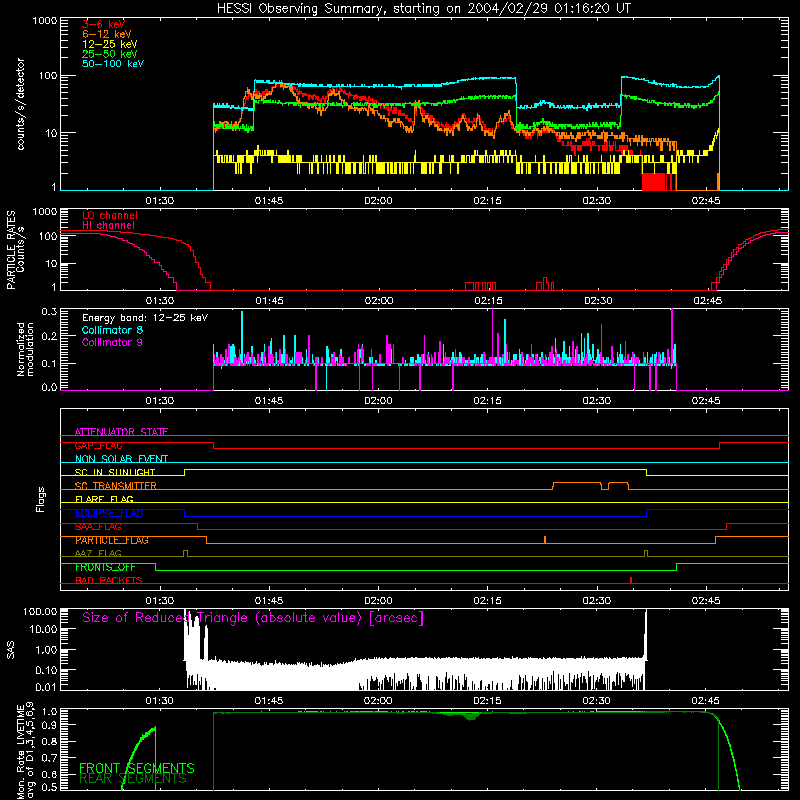
Task: Click the 01:30 tick under counts plot
Action: [160, 201]
